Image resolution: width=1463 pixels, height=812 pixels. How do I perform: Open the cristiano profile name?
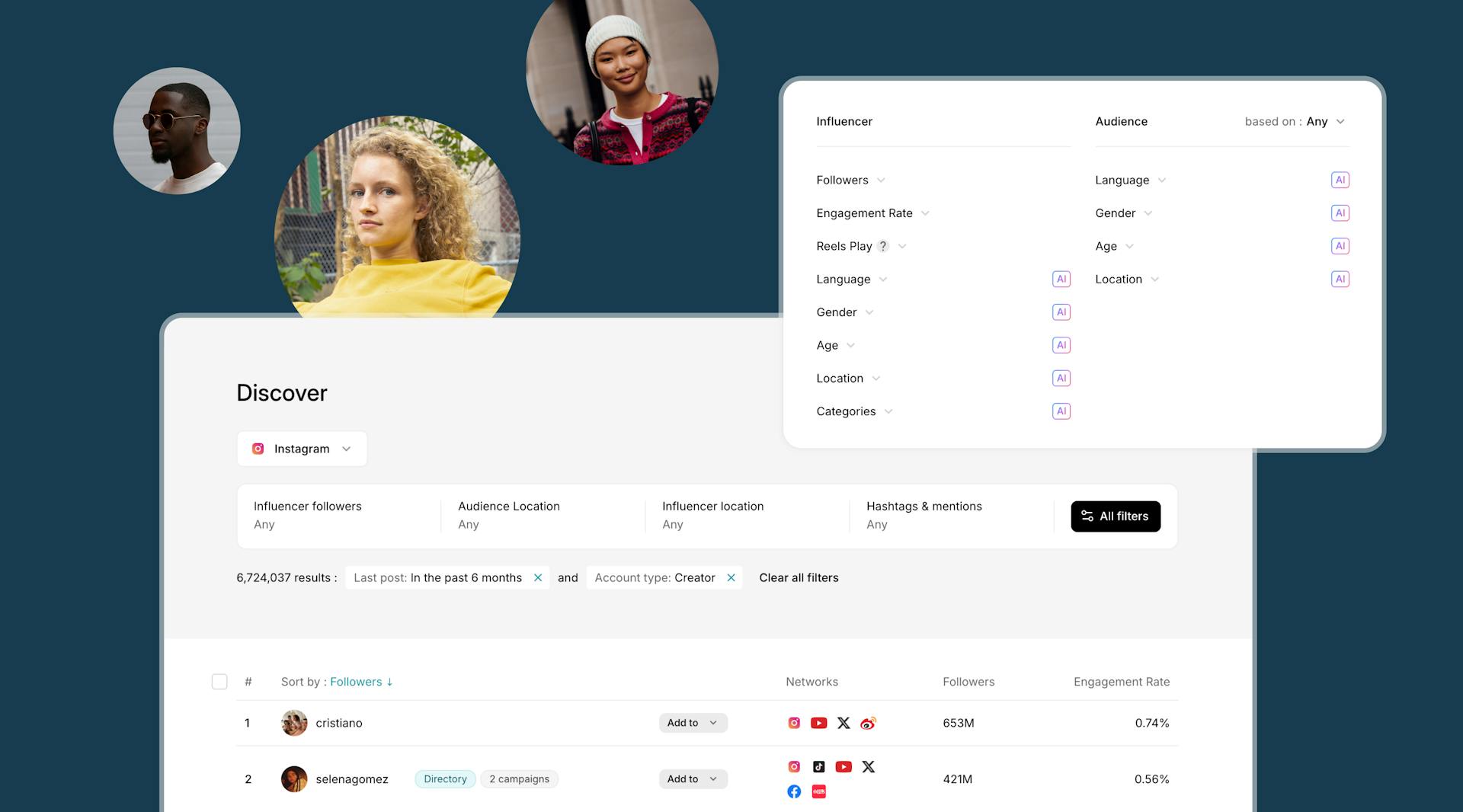click(339, 723)
